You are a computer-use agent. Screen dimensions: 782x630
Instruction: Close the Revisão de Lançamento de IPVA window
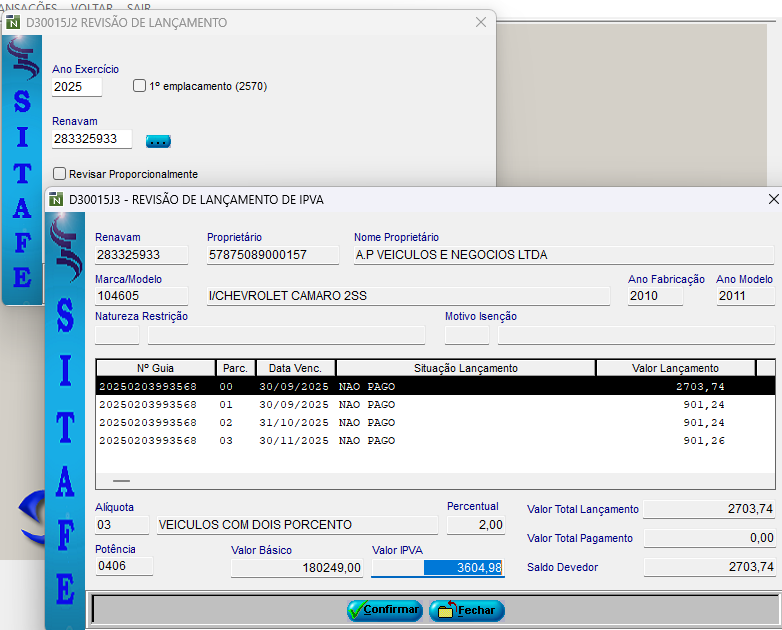773,200
